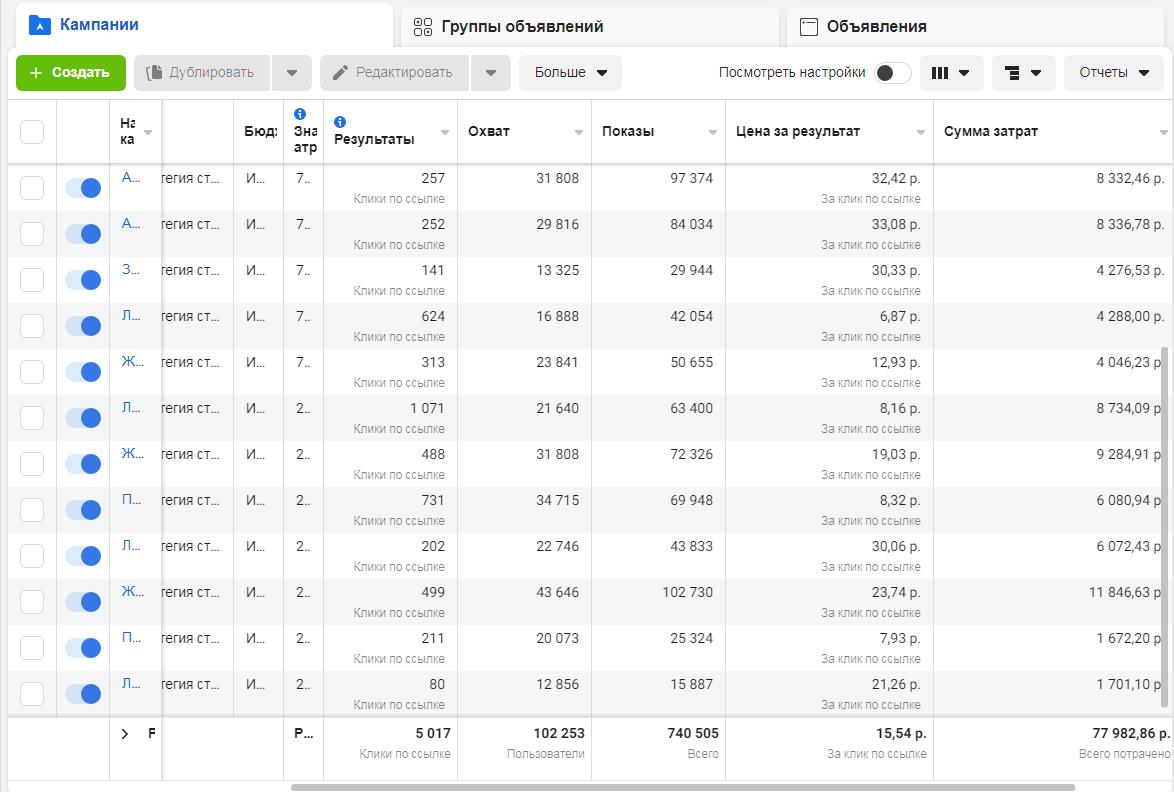Open campaign link in 257 results row
Viewport: 1174px width, 792px height.
pos(131,177)
